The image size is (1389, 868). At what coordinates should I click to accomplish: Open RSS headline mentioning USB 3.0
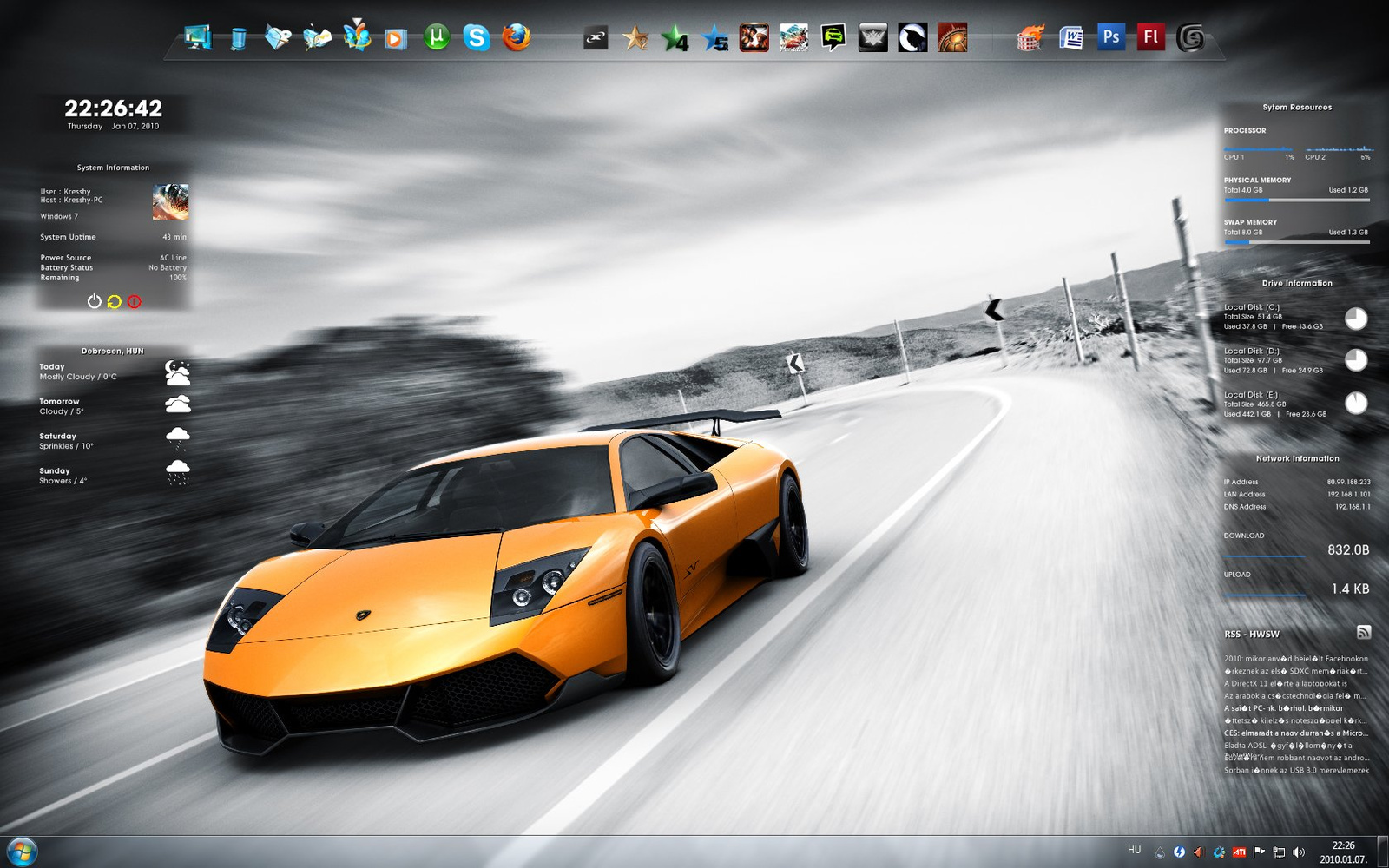click(x=1297, y=770)
